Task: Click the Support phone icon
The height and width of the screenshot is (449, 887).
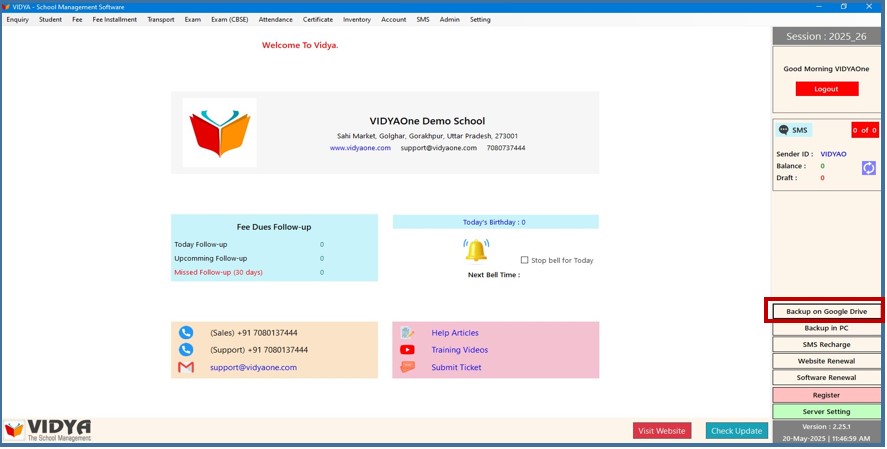Action: point(186,349)
